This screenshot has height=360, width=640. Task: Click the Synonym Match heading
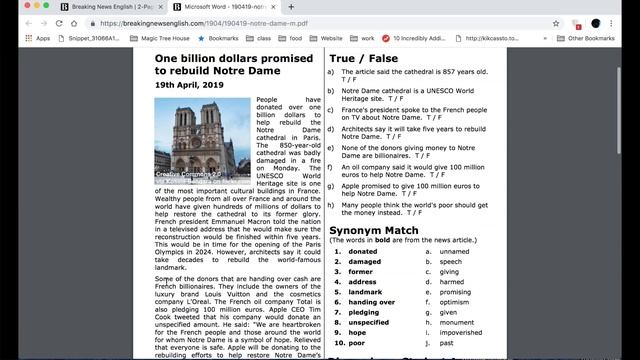tap(373, 230)
